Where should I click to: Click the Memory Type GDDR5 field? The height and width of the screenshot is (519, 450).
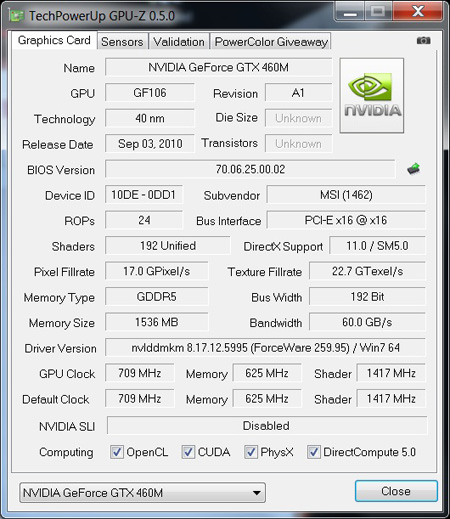point(157,297)
